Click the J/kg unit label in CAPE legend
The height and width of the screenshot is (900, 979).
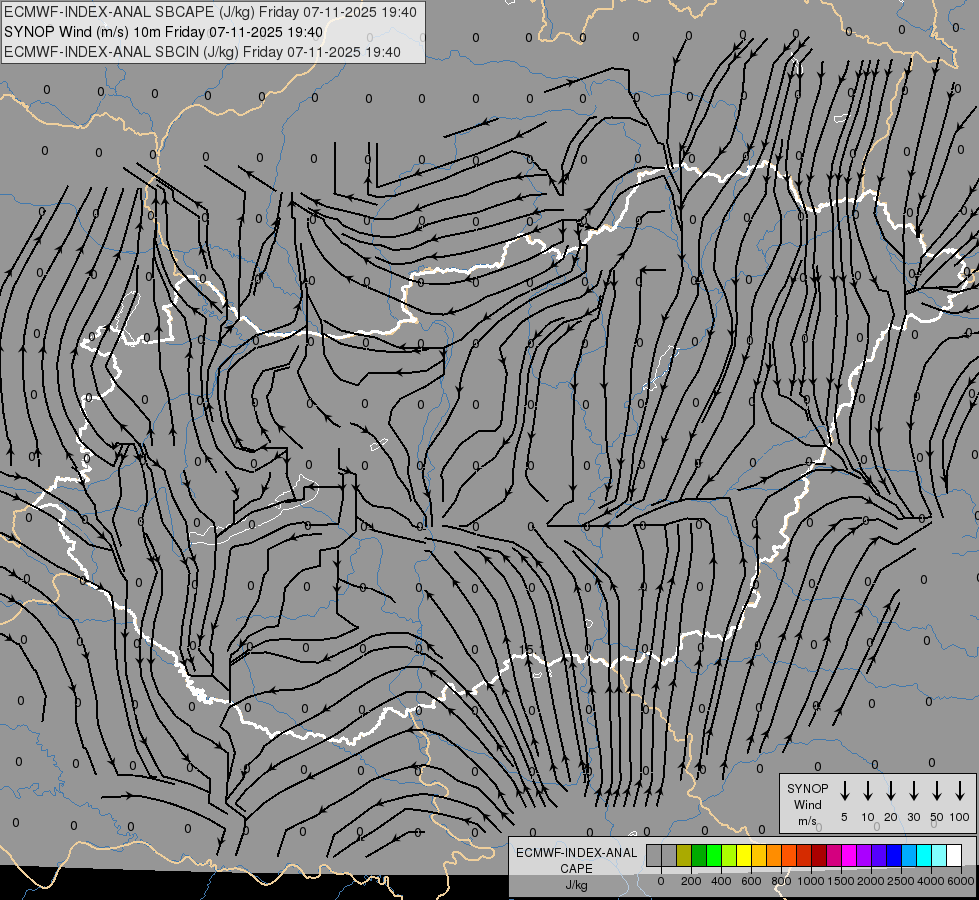576,885
